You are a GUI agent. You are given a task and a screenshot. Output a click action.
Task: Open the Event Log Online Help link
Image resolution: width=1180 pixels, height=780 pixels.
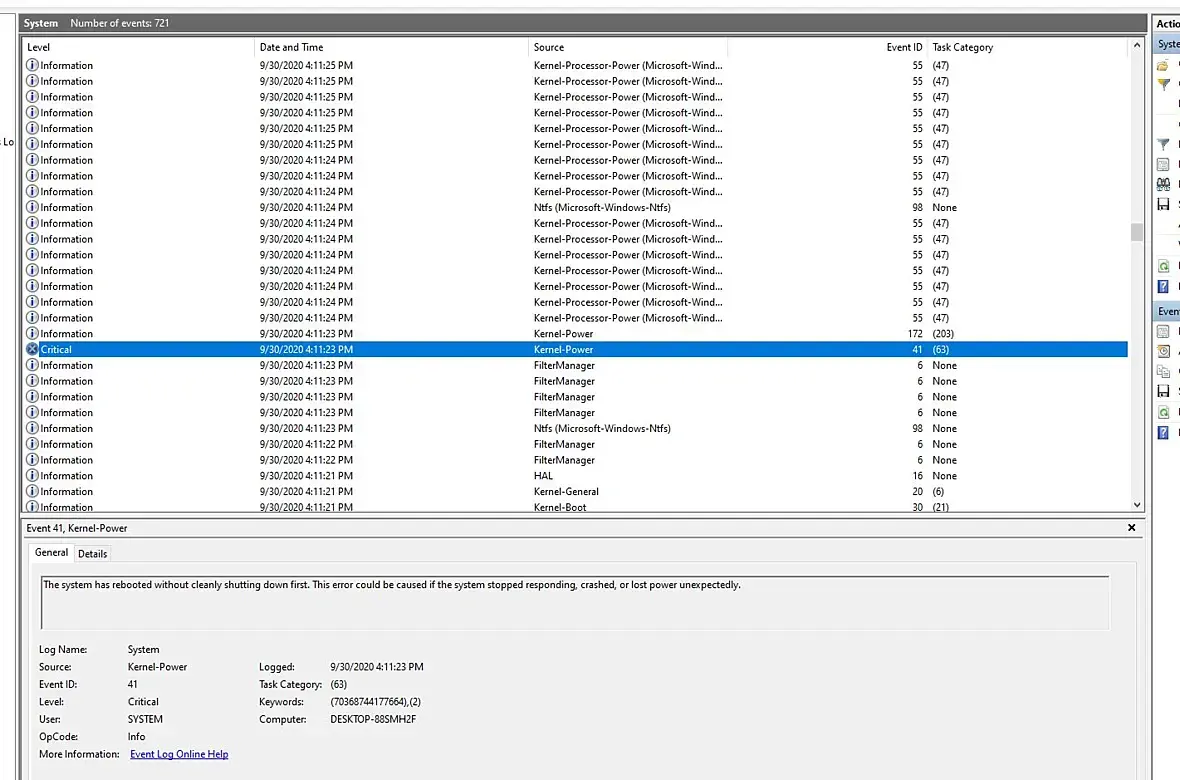[179, 754]
